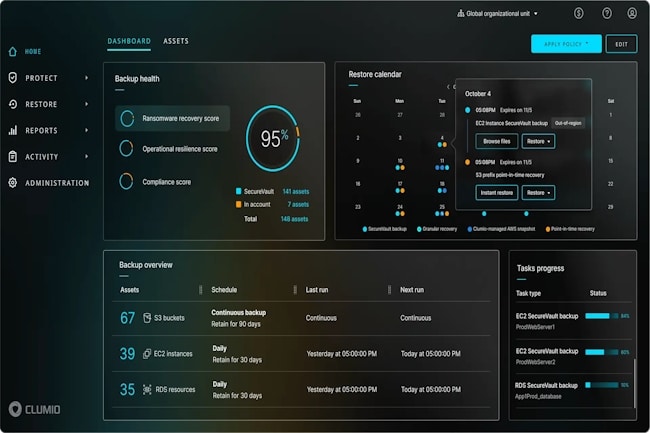Select Ransomware recovery score option
The height and width of the screenshot is (433, 650).
tap(172, 119)
